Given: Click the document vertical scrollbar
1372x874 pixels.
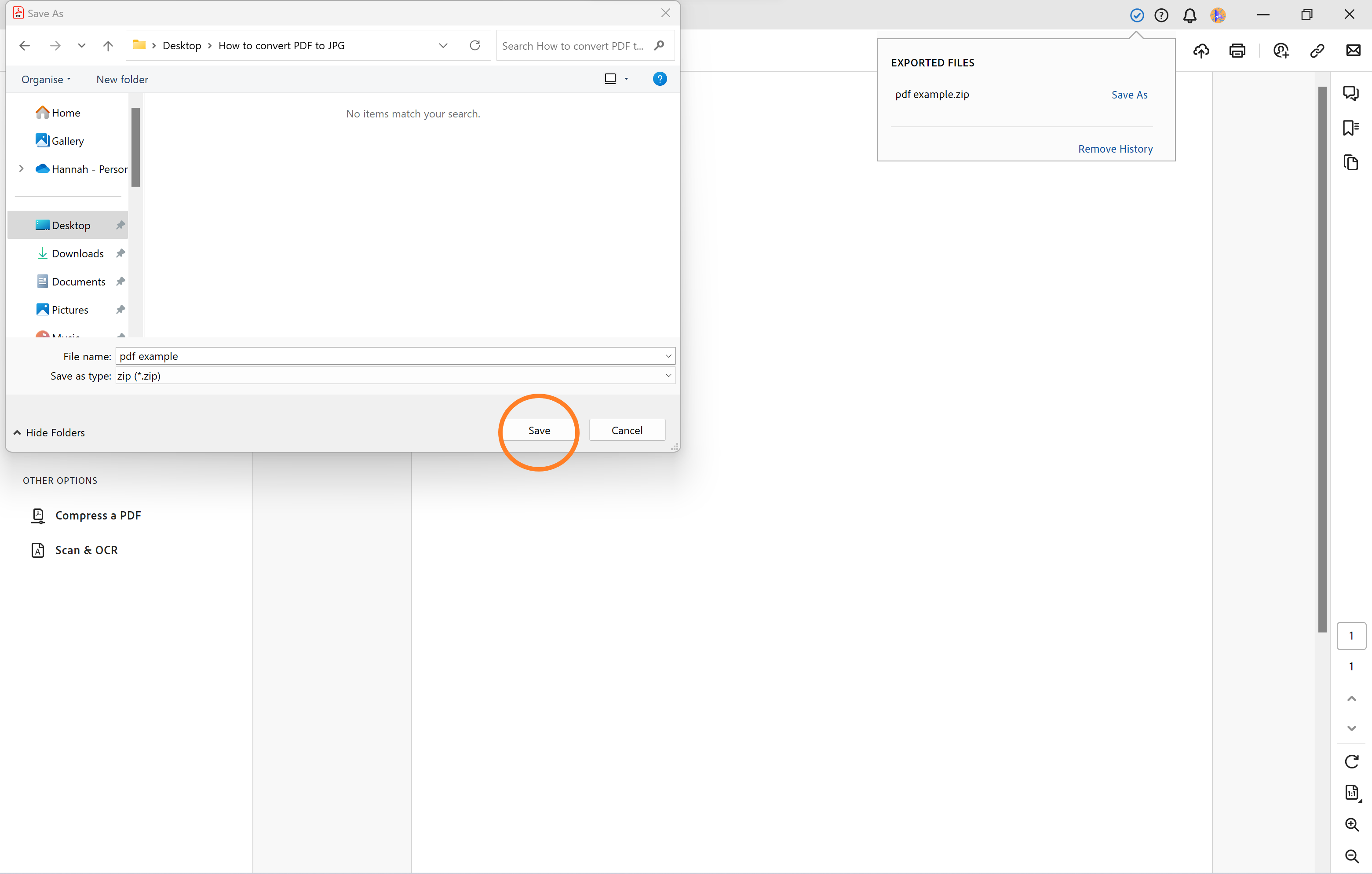Looking at the screenshot, I should pos(1322,359).
